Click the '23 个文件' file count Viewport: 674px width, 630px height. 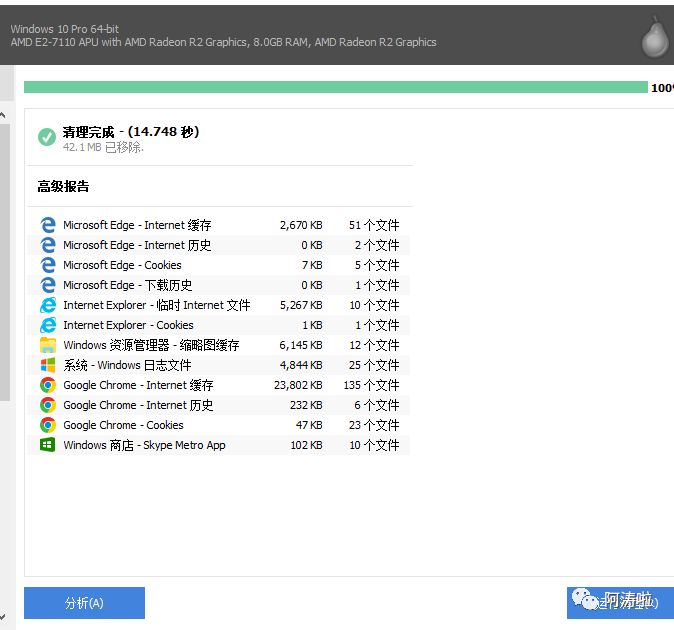pyautogui.click(x=374, y=425)
